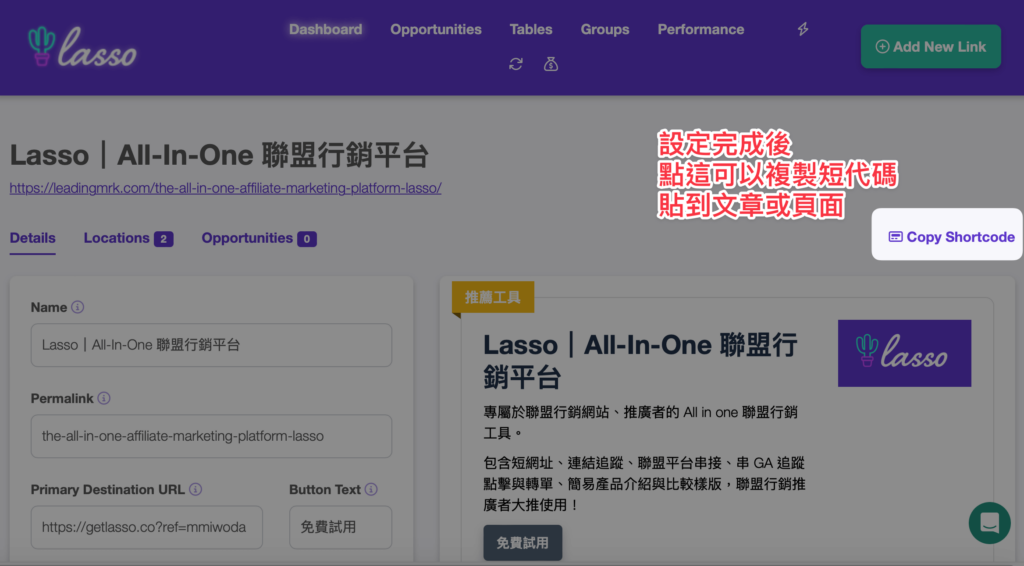Click the lasso logo thumbnail in preview
1024x566 pixels.
904,353
